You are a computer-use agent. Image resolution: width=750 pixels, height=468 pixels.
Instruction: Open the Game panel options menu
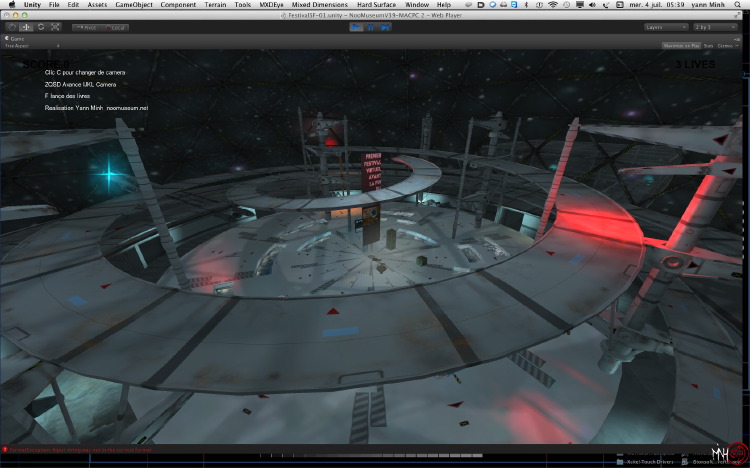click(736, 39)
